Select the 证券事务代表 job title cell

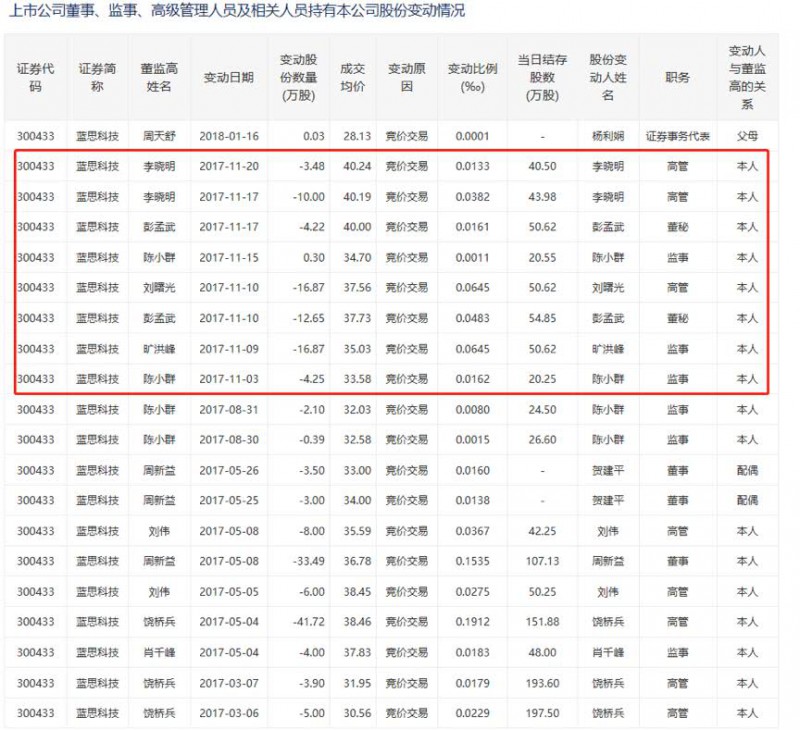[680, 133]
